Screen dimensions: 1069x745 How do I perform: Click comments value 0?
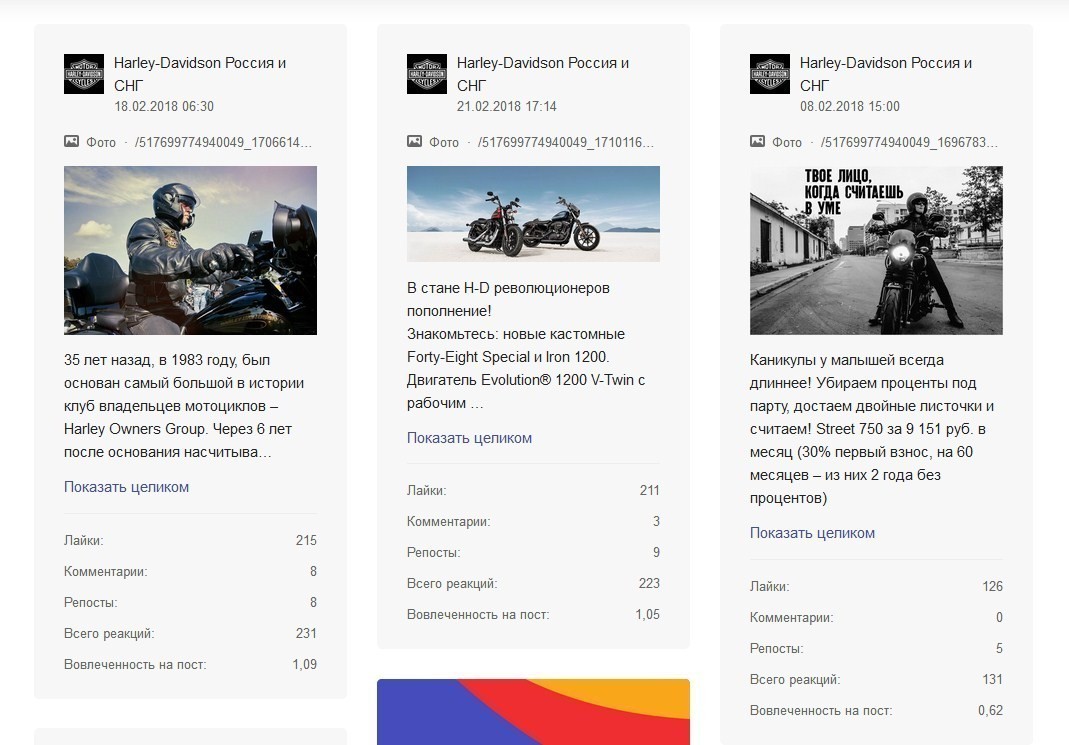click(x=999, y=618)
